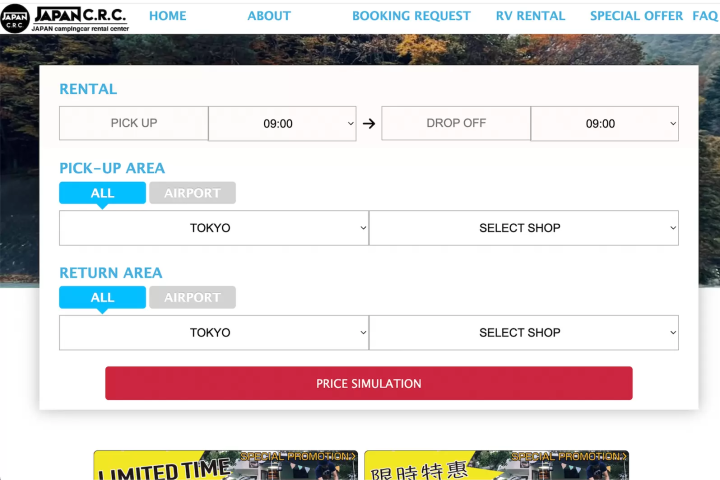Go to the ABOUT page
Viewport: 720px width, 480px height.
tap(269, 16)
